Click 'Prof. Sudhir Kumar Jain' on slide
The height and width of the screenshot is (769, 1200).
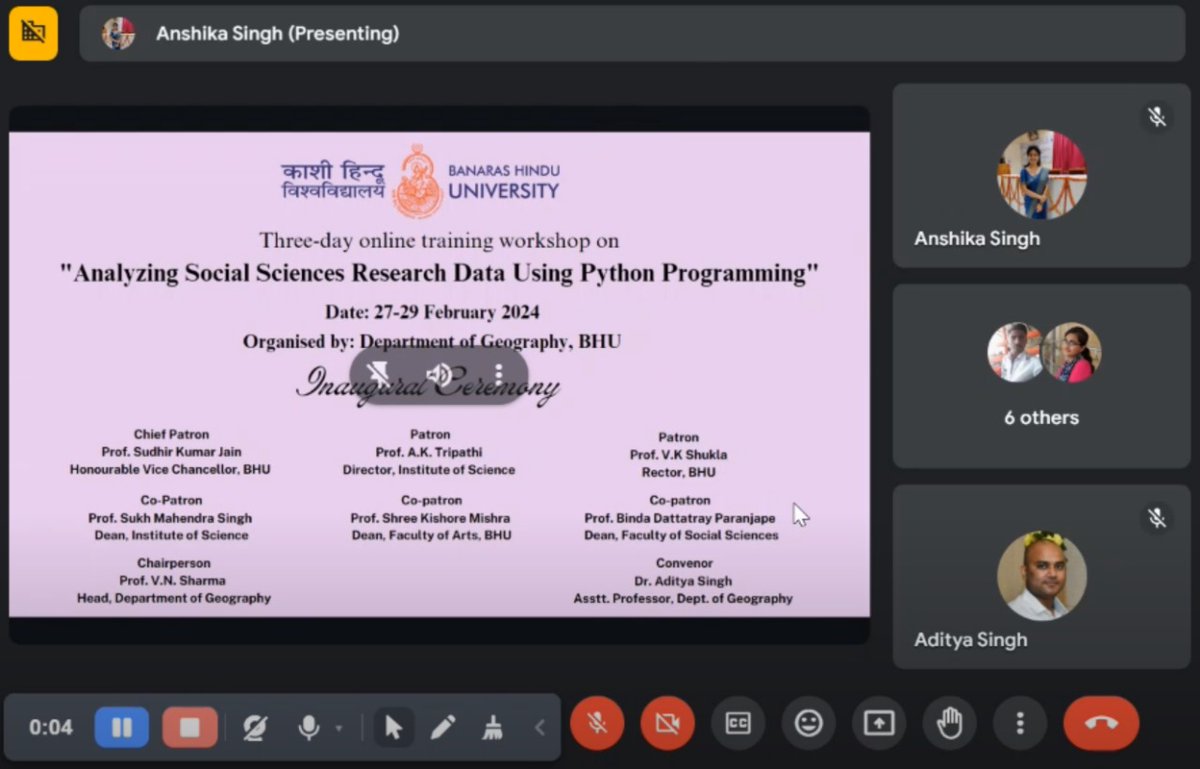click(171, 452)
